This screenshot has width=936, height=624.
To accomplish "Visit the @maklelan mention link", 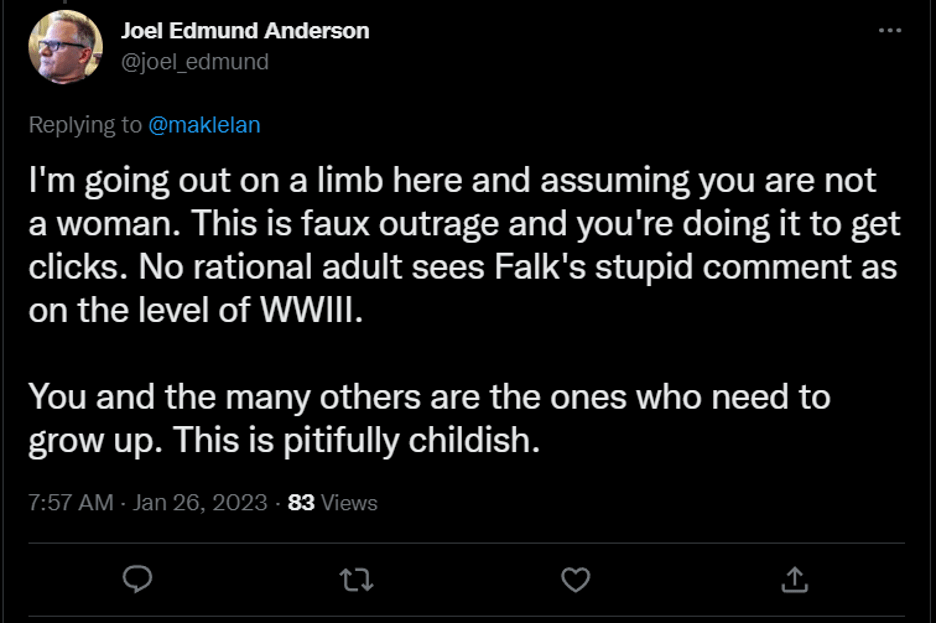I will tap(204, 125).
